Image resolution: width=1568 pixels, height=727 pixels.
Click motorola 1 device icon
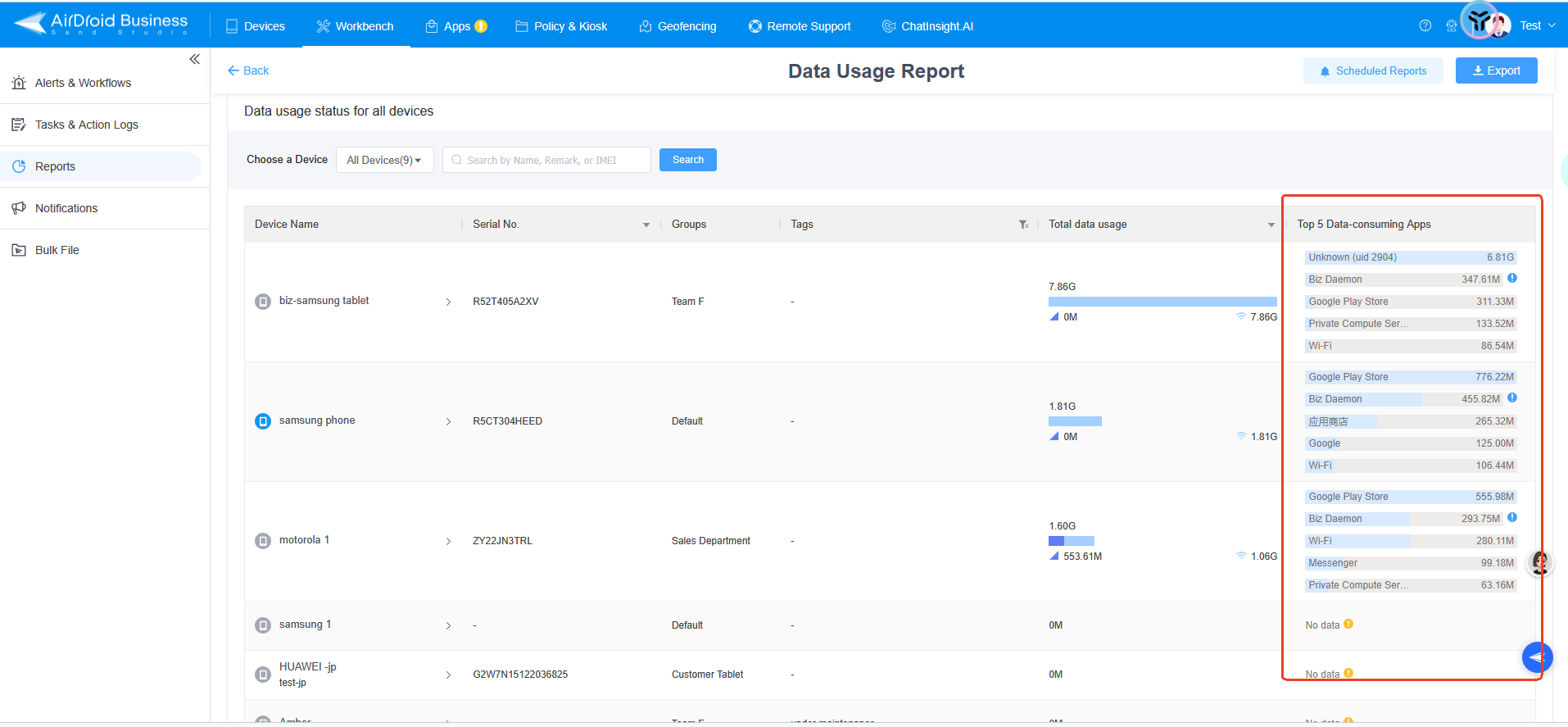pos(263,541)
